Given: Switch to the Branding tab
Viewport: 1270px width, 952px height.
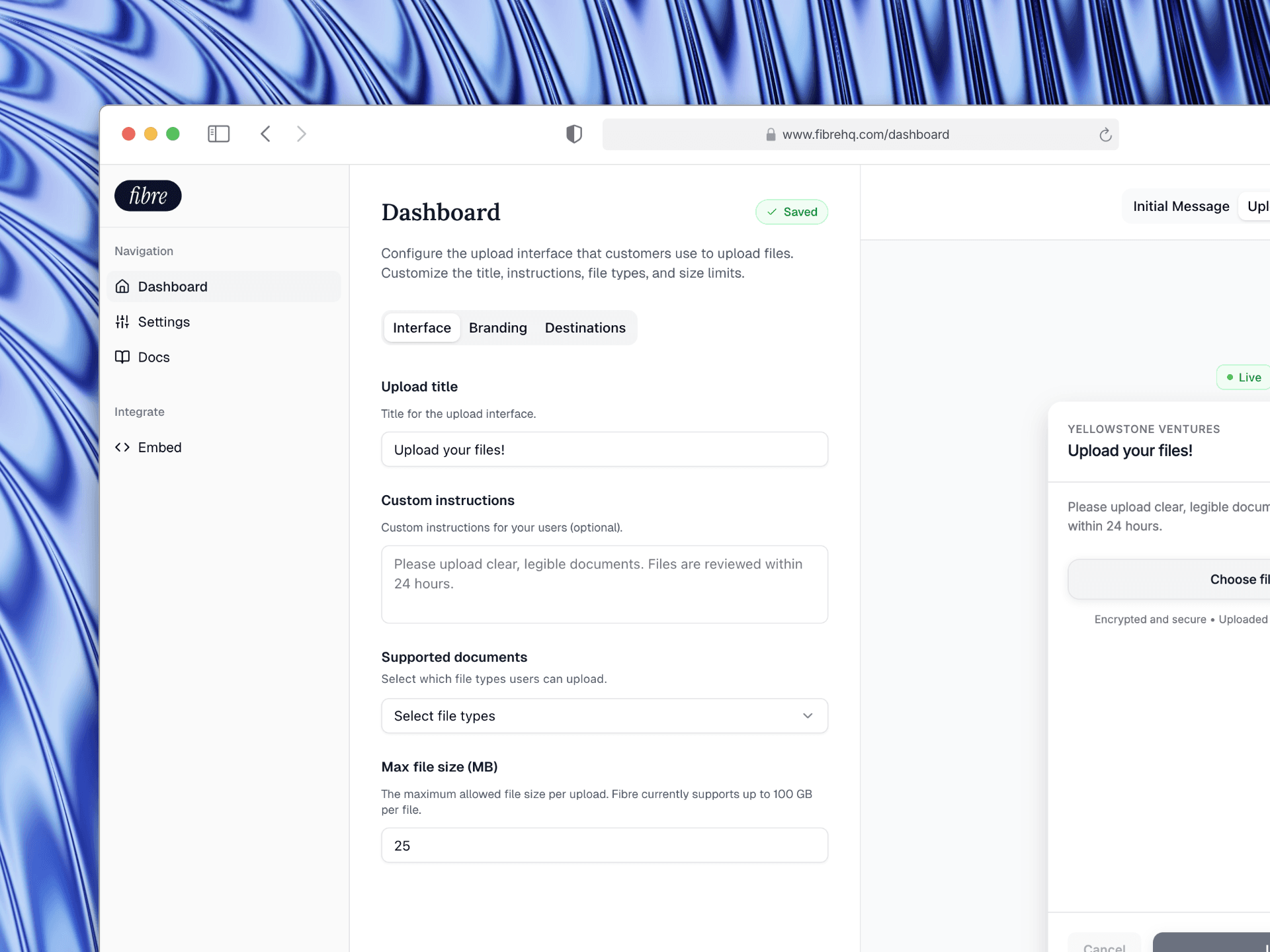Looking at the screenshot, I should coord(497,328).
